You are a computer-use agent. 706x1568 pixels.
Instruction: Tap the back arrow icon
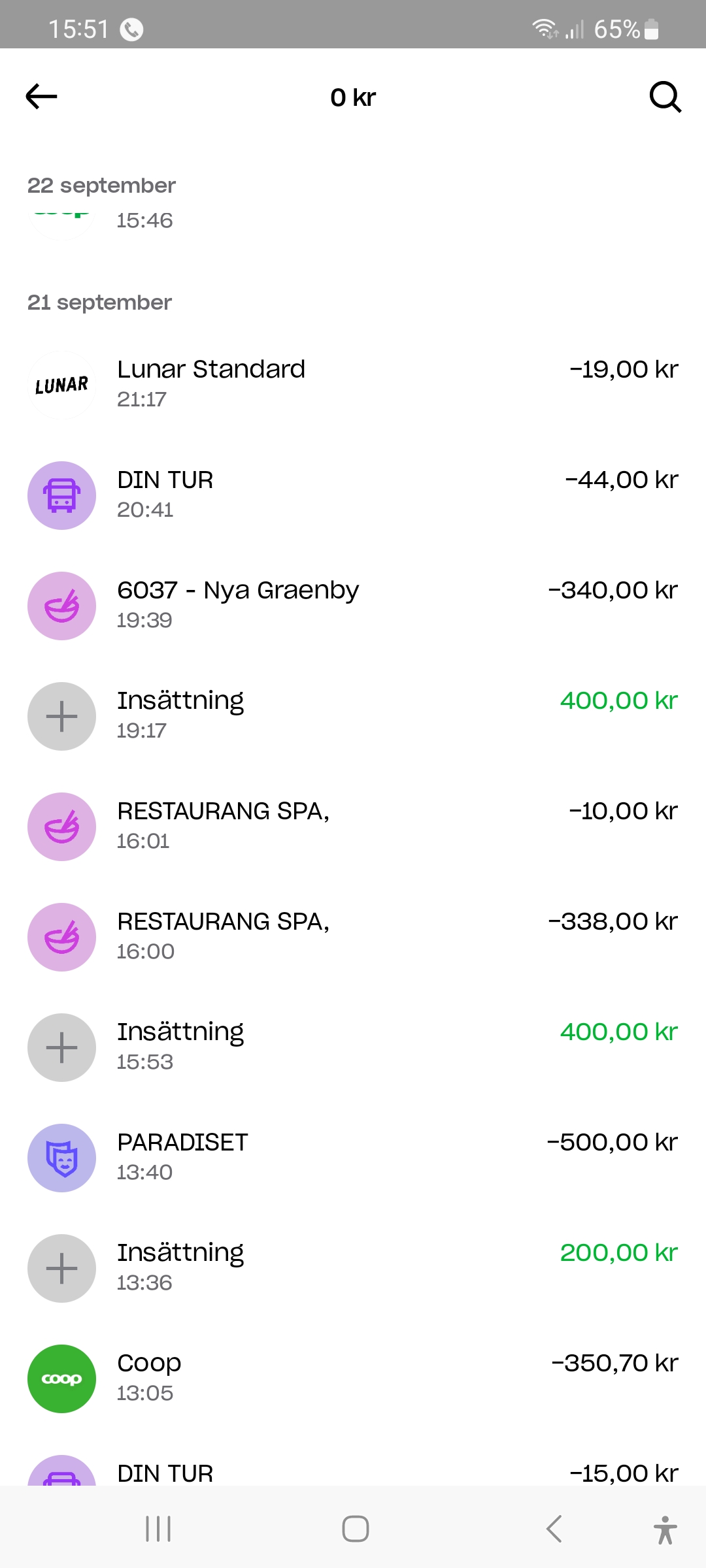point(41,97)
